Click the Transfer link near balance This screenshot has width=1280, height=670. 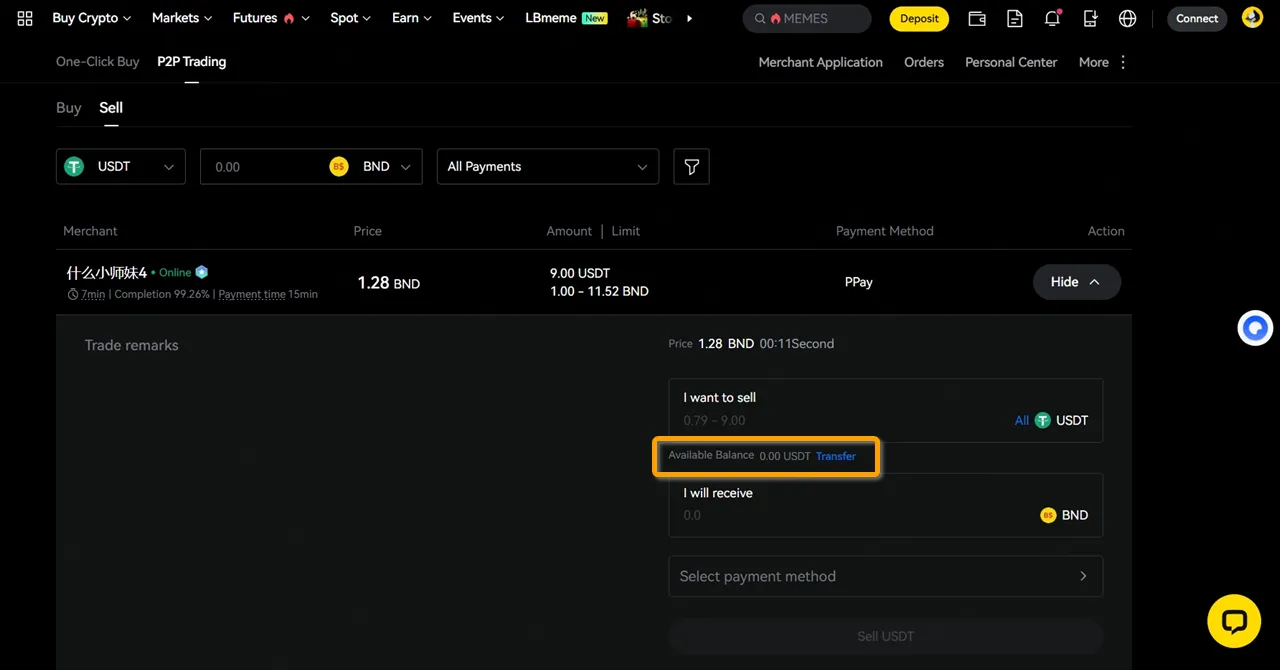tap(835, 456)
